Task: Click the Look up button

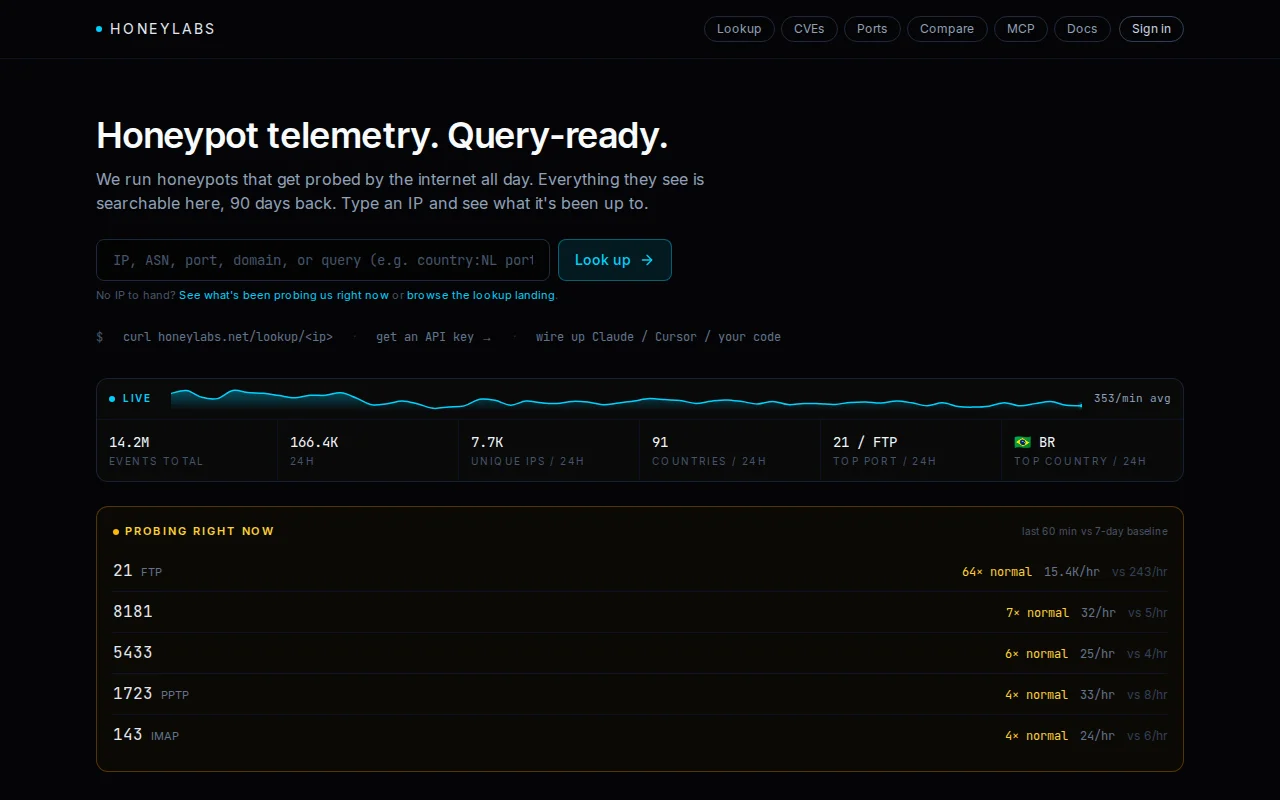Action: [615, 260]
